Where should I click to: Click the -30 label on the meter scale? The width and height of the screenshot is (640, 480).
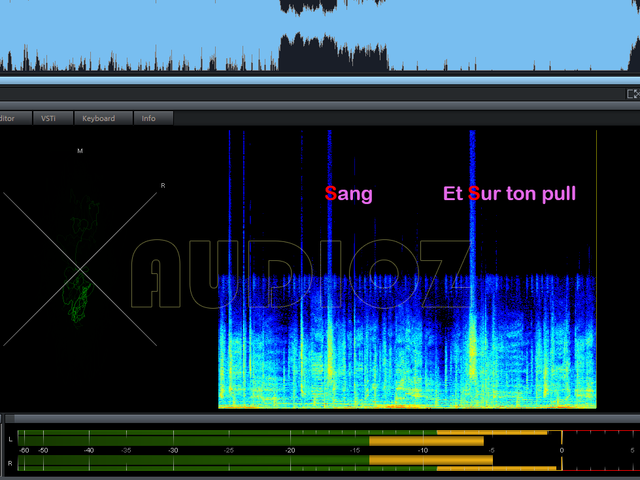point(173,451)
